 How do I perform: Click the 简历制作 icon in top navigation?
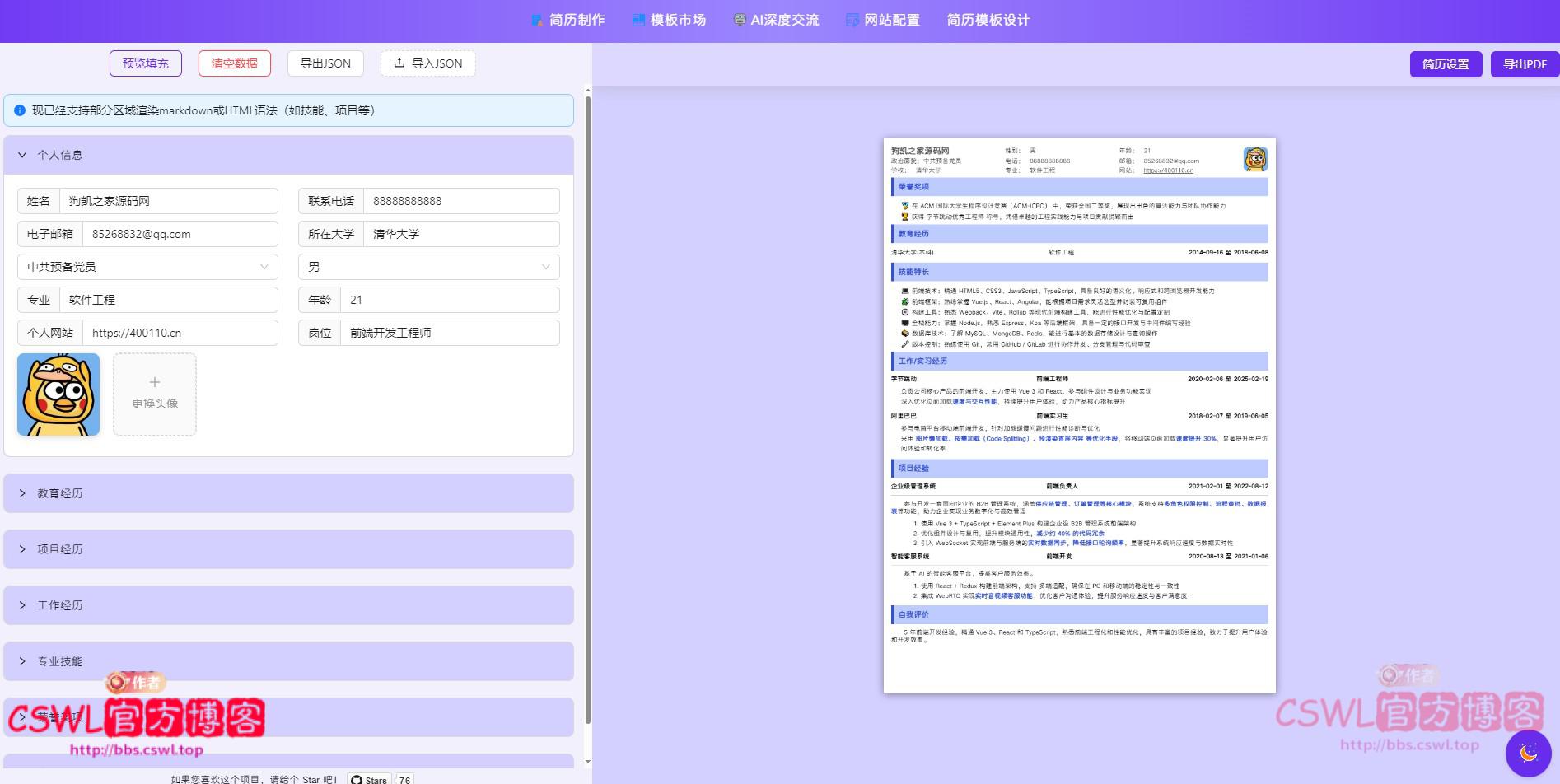[537, 20]
